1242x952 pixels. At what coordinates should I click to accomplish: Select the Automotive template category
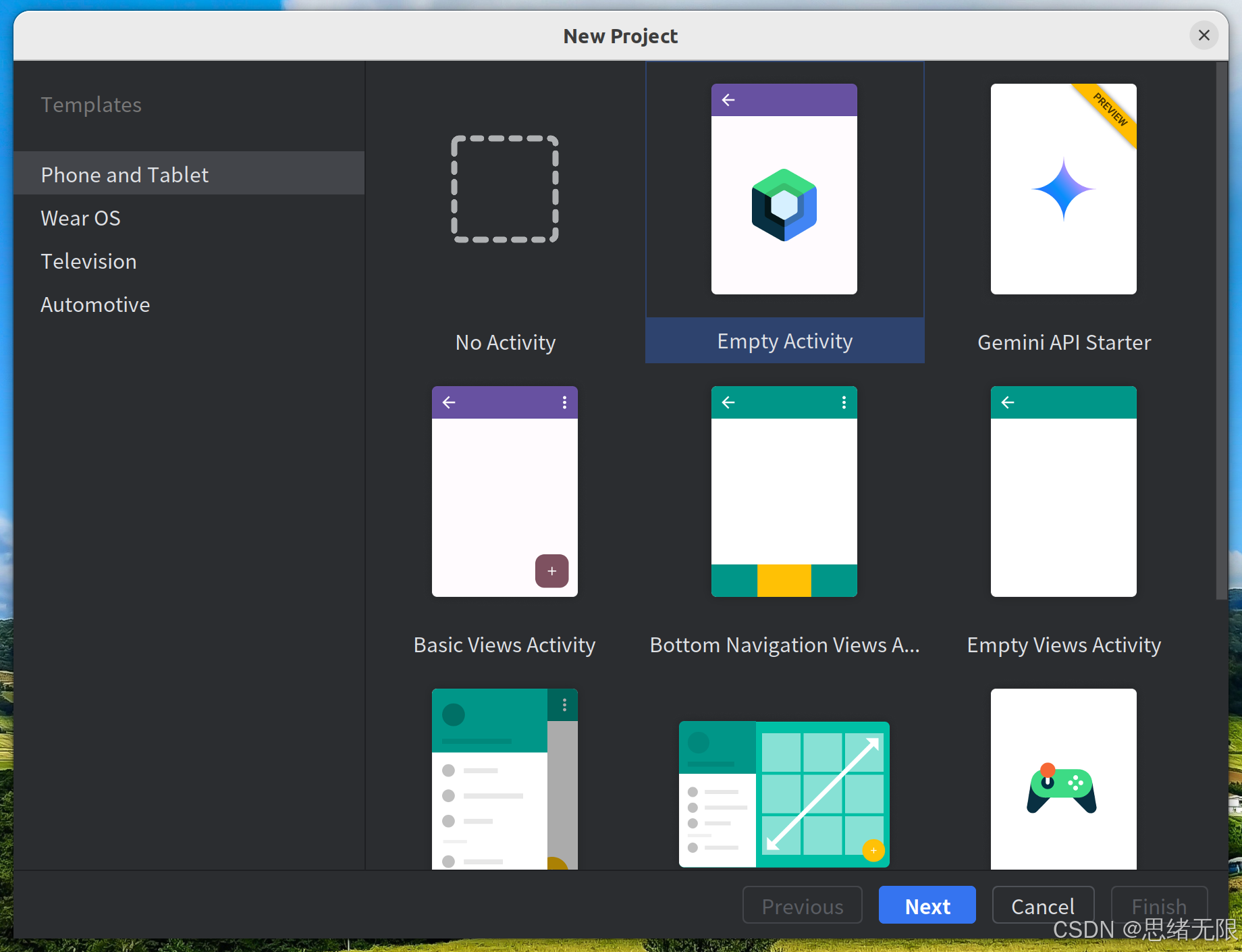95,304
